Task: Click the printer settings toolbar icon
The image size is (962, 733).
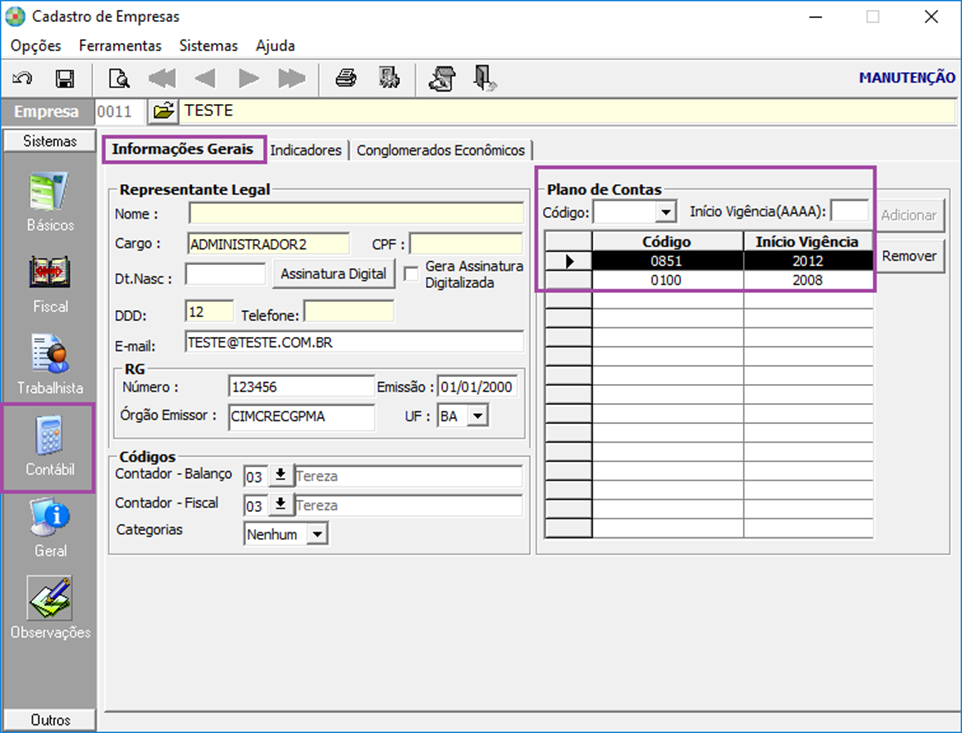Action: 442,79
